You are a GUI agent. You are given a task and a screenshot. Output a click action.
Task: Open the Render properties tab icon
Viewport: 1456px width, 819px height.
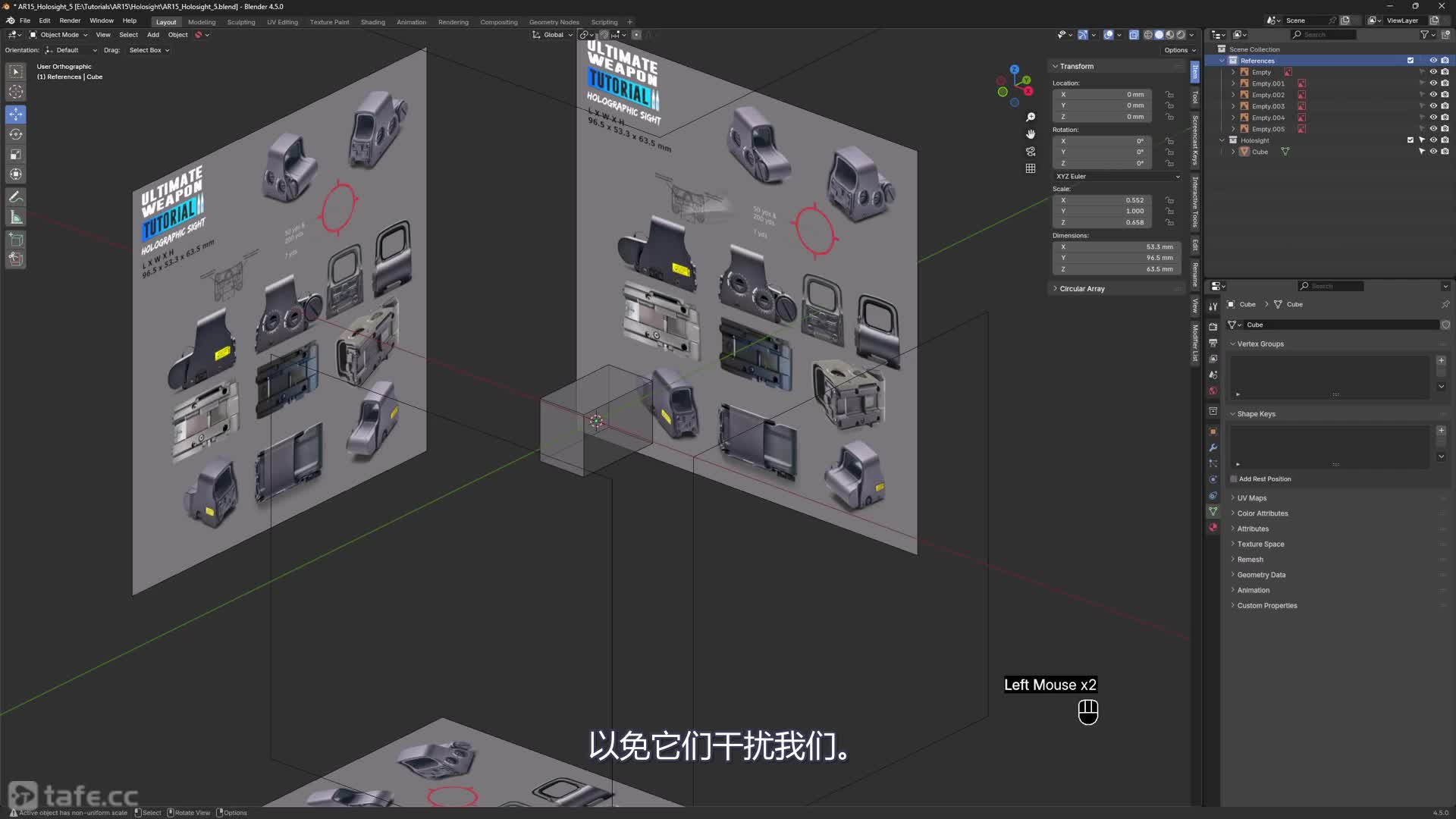point(1213,327)
